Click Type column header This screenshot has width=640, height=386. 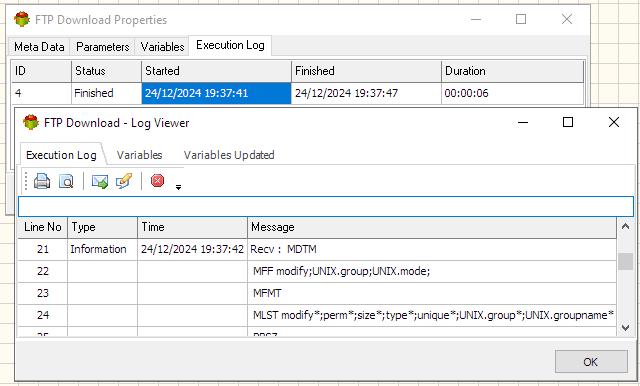click(x=102, y=227)
